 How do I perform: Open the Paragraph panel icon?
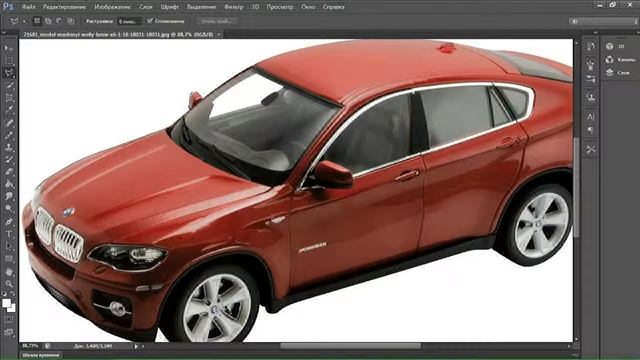pyautogui.click(x=591, y=130)
